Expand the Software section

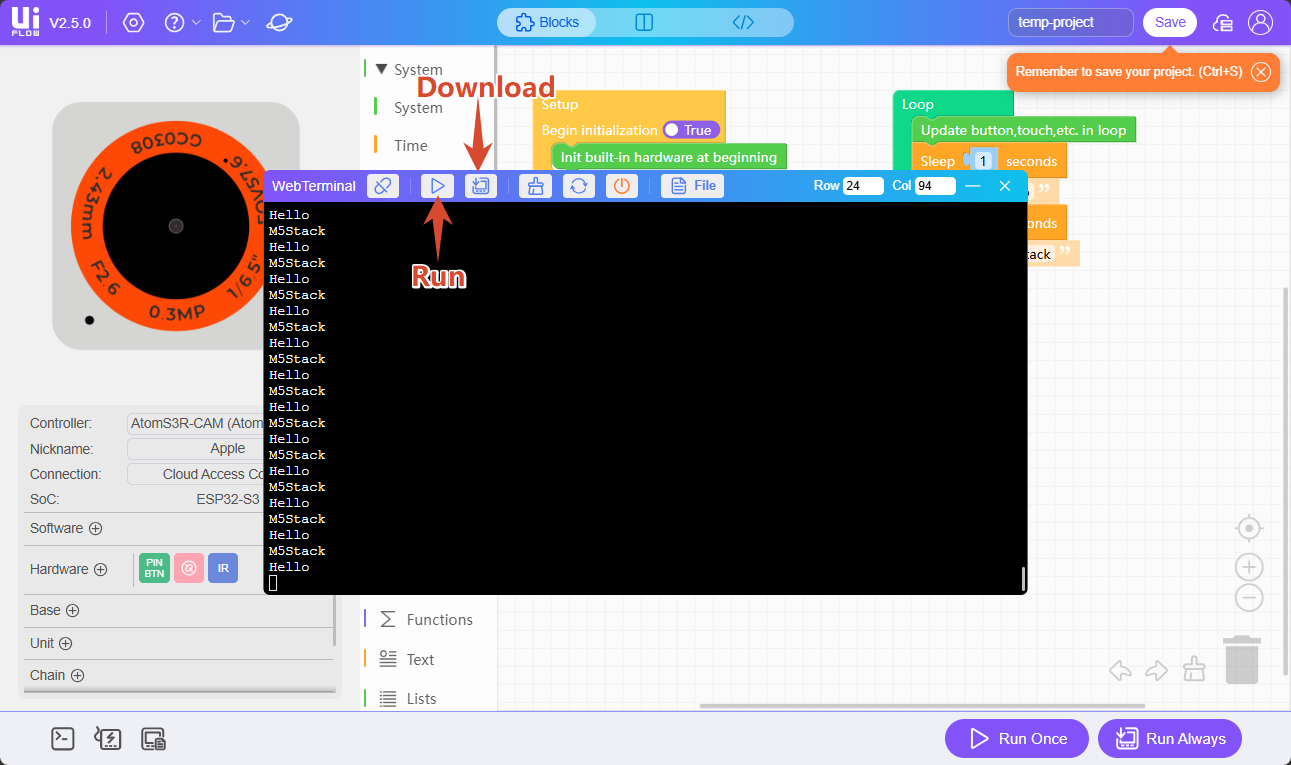96,528
